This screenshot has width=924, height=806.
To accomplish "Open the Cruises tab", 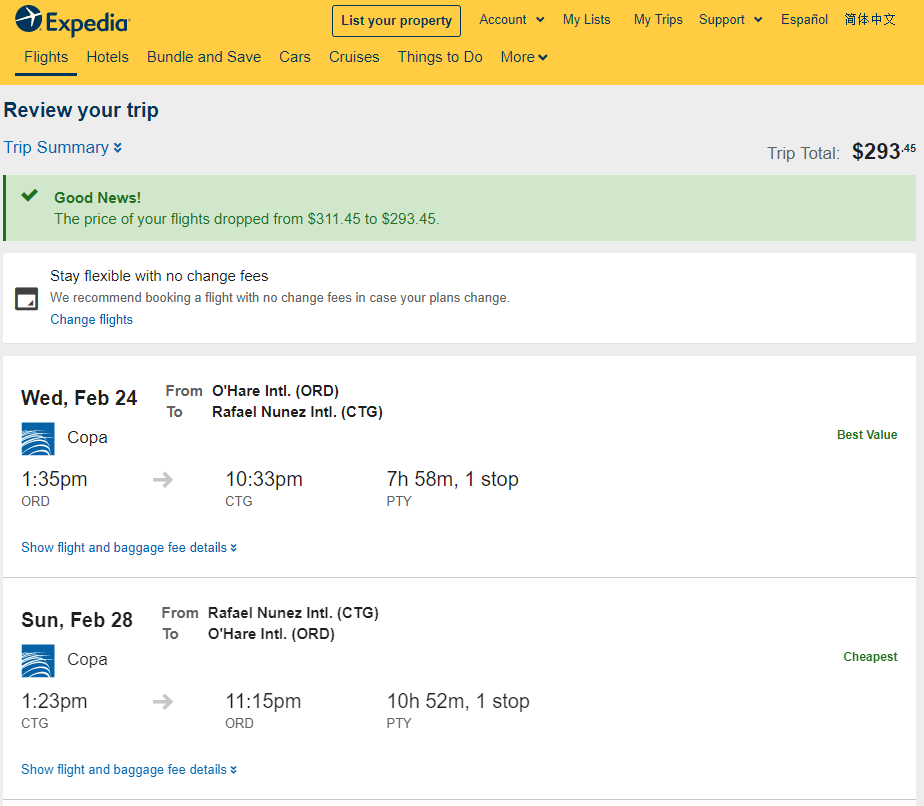I will (x=354, y=57).
